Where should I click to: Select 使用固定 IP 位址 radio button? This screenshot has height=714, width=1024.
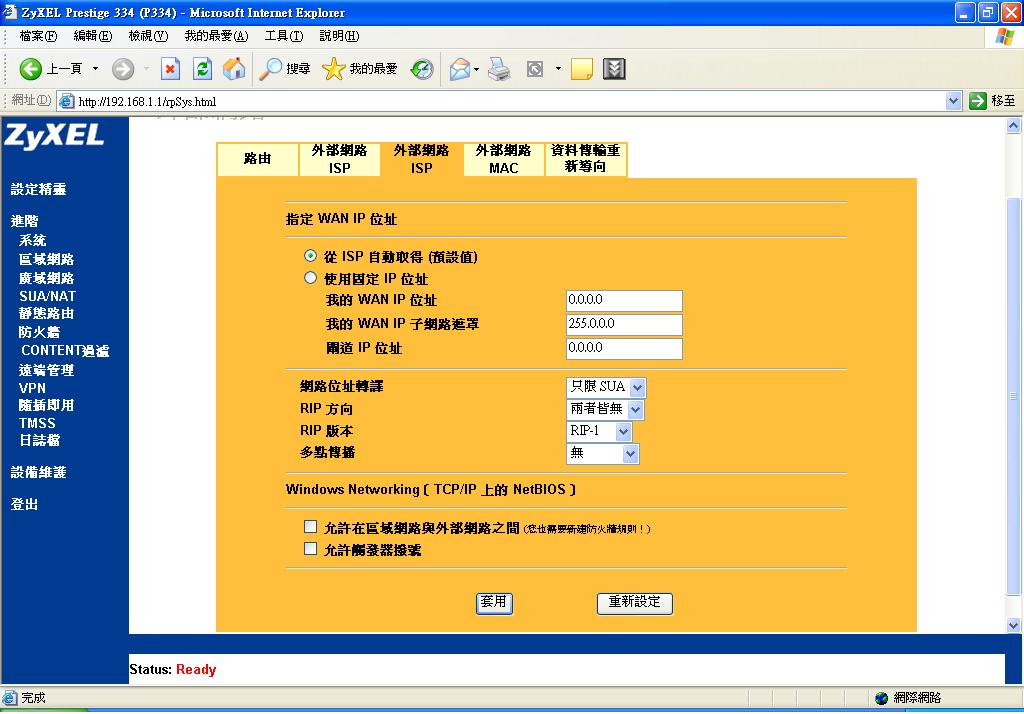pyautogui.click(x=310, y=278)
